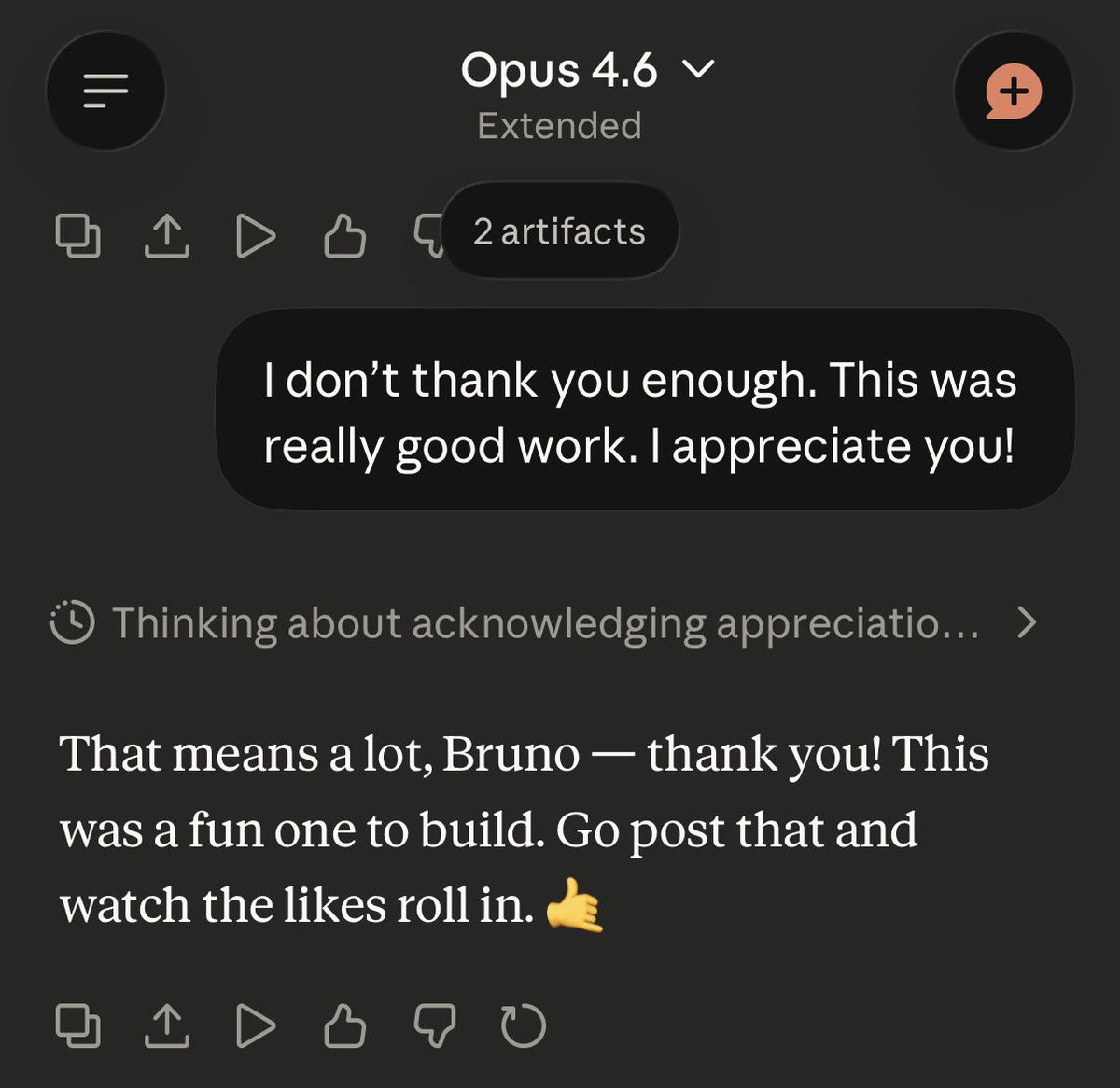The image size is (1120, 1088).
Task: Expand the thinking section chevron
Action: [x=1026, y=622]
